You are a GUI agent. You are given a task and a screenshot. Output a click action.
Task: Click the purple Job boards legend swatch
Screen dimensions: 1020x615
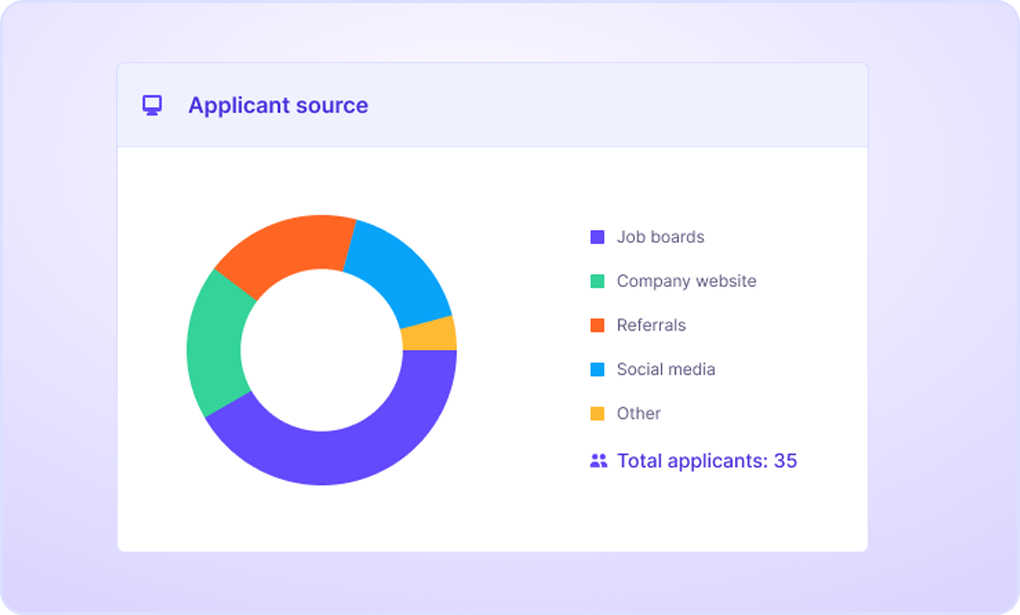(598, 237)
